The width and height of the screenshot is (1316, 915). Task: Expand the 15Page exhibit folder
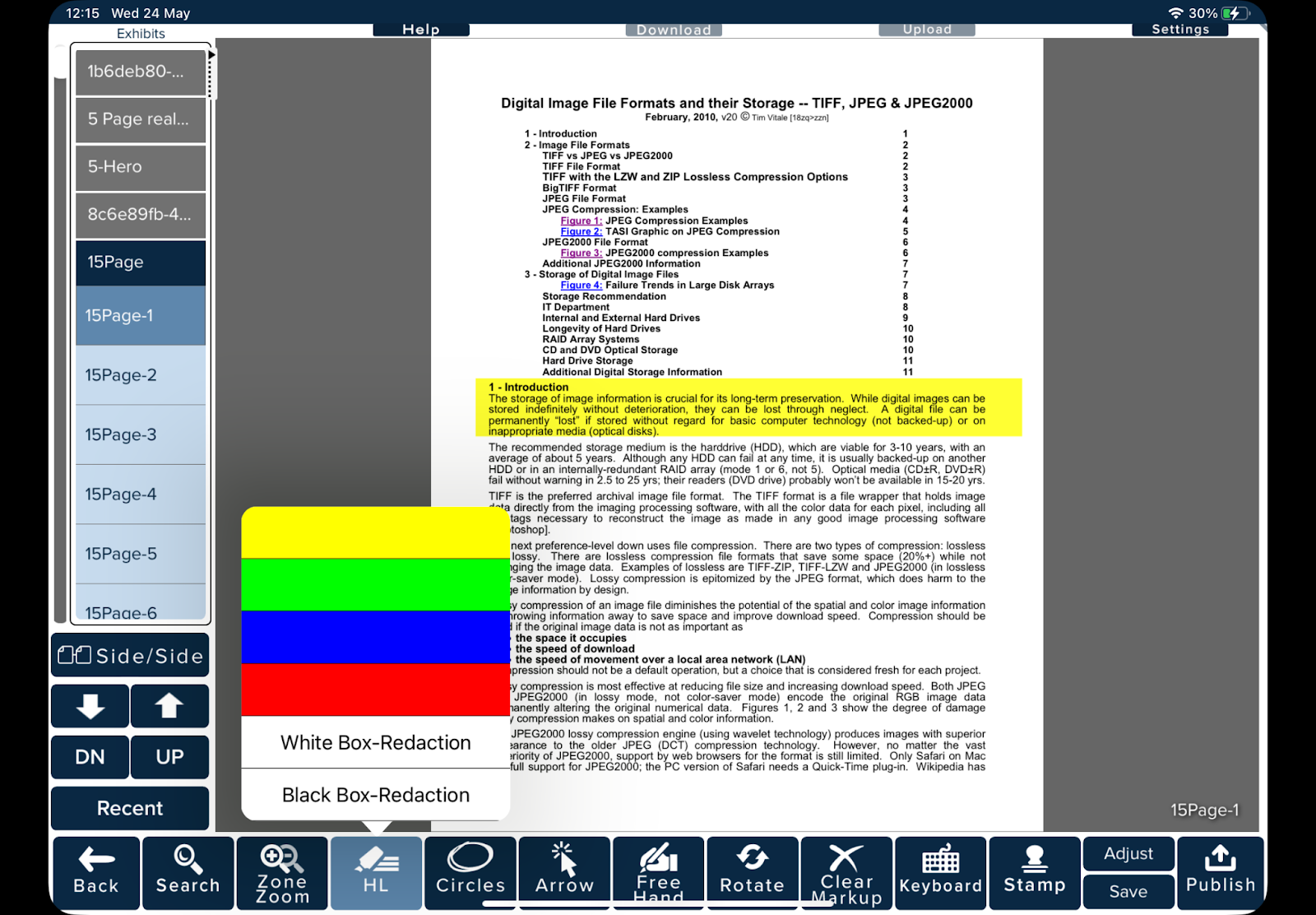(141, 262)
